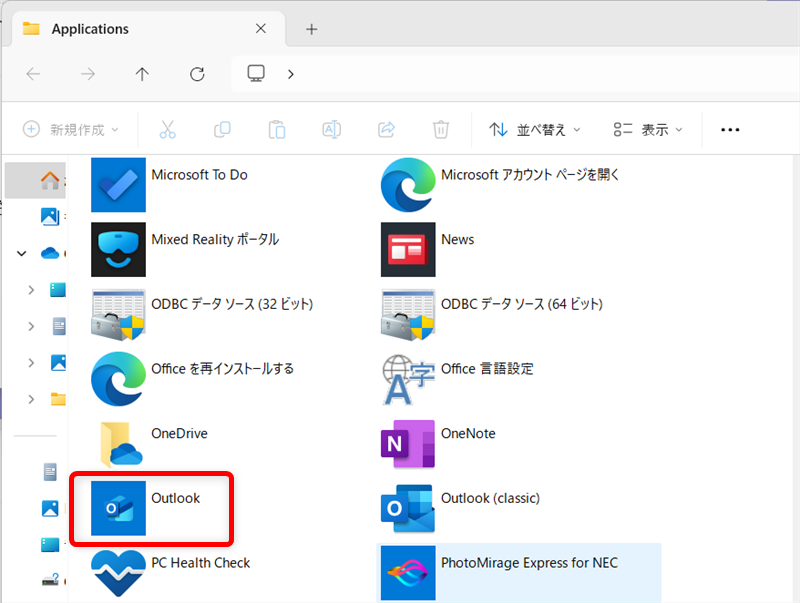Click the Delete trash can icon
This screenshot has width=800, height=603.
tap(440, 130)
